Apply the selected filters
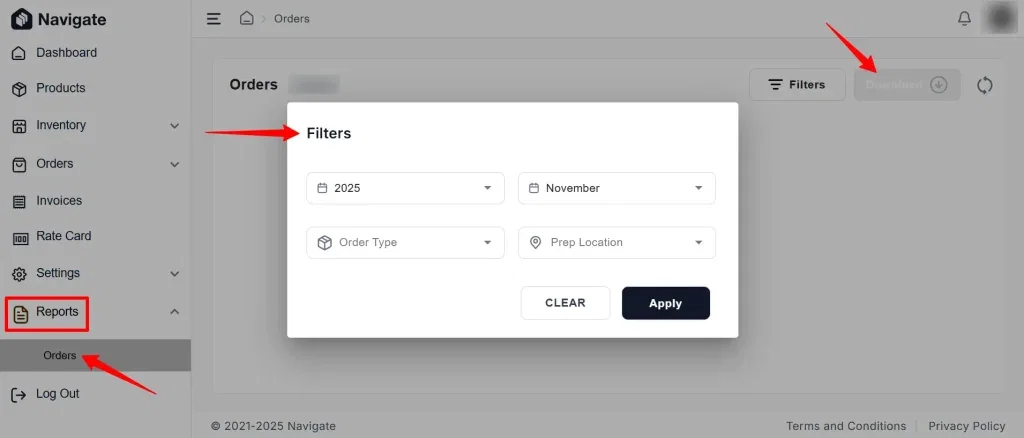This screenshot has height=438, width=1024. (665, 303)
